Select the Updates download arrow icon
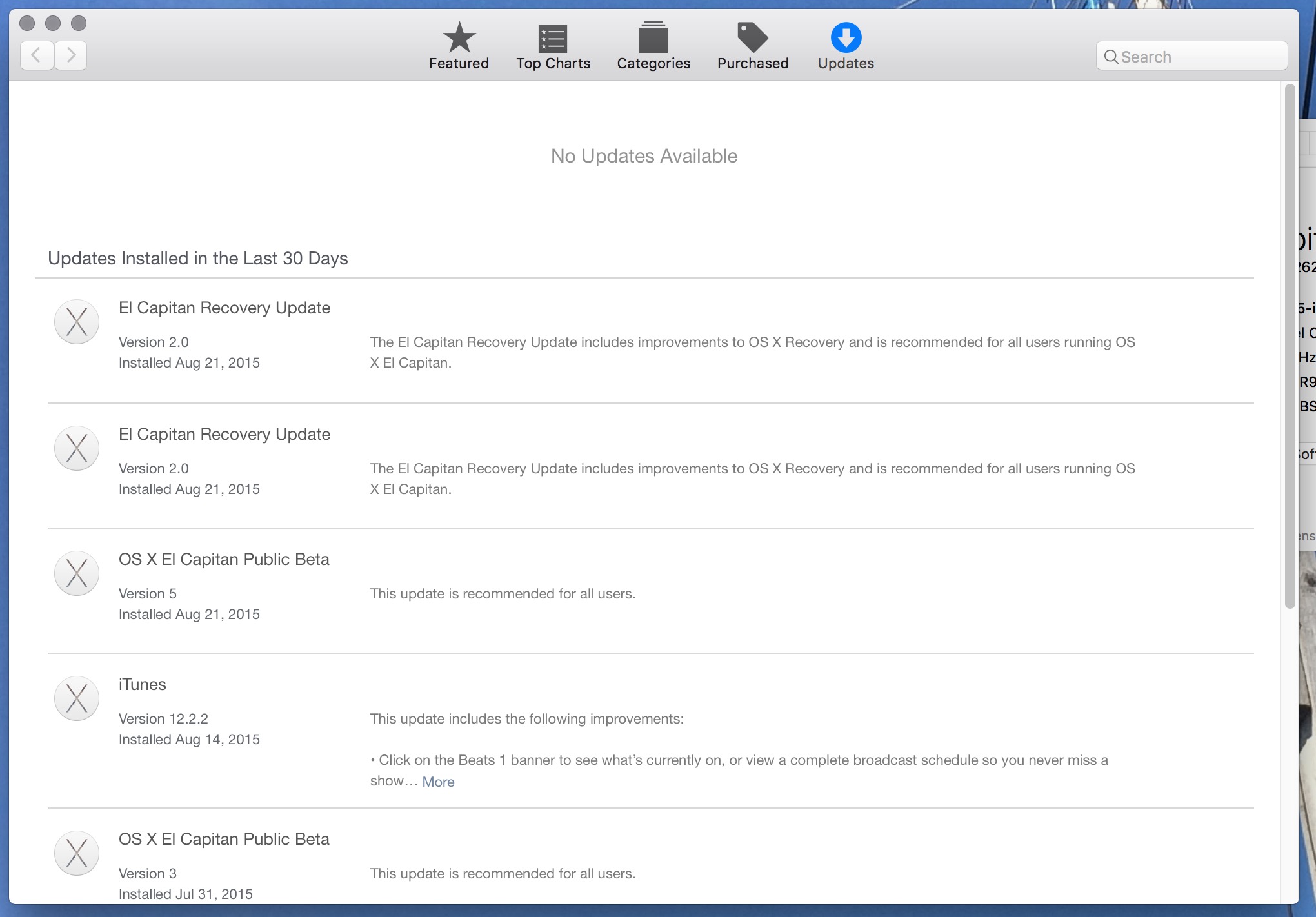1316x917 pixels. (846, 37)
